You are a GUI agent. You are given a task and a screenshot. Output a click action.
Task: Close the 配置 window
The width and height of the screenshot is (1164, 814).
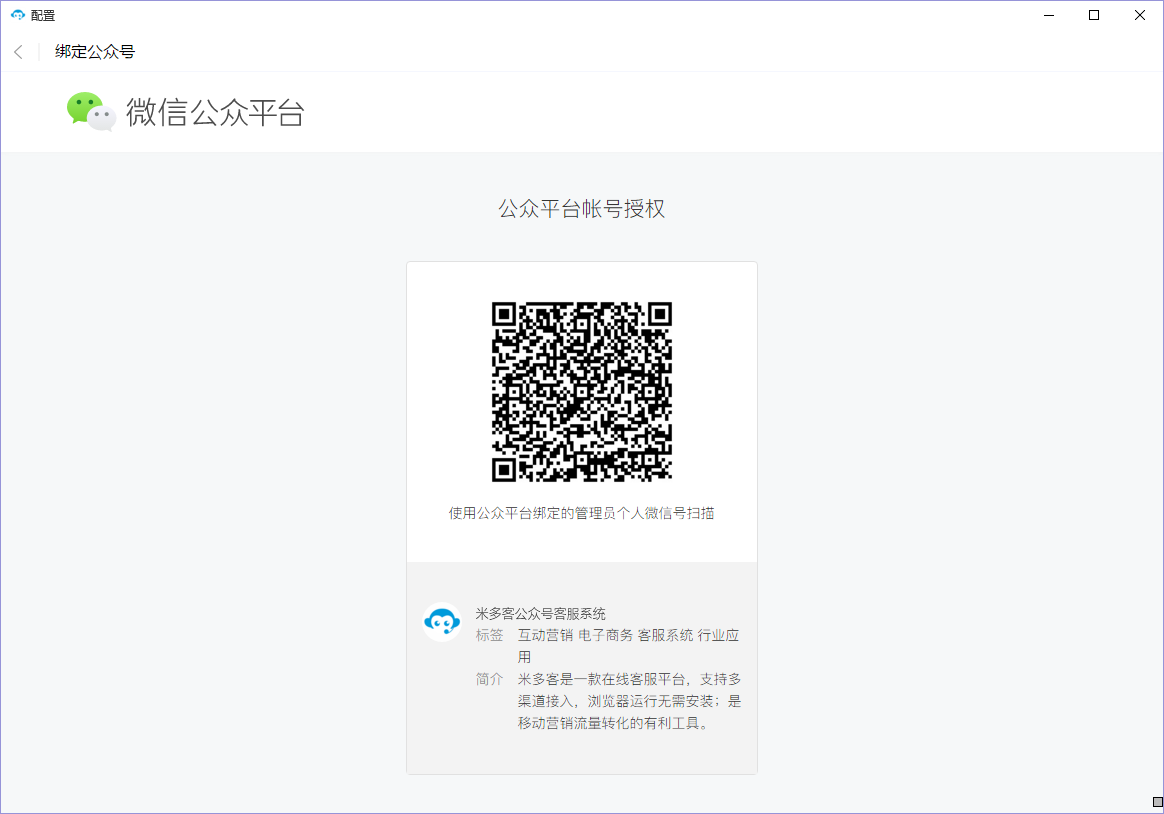(1139, 15)
